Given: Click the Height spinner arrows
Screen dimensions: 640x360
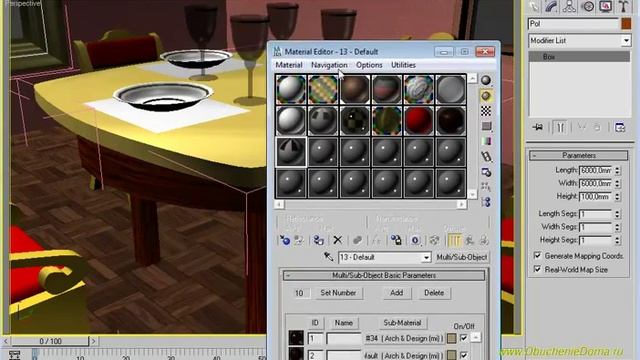Looking at the screenshot, I should coord(617,197).
